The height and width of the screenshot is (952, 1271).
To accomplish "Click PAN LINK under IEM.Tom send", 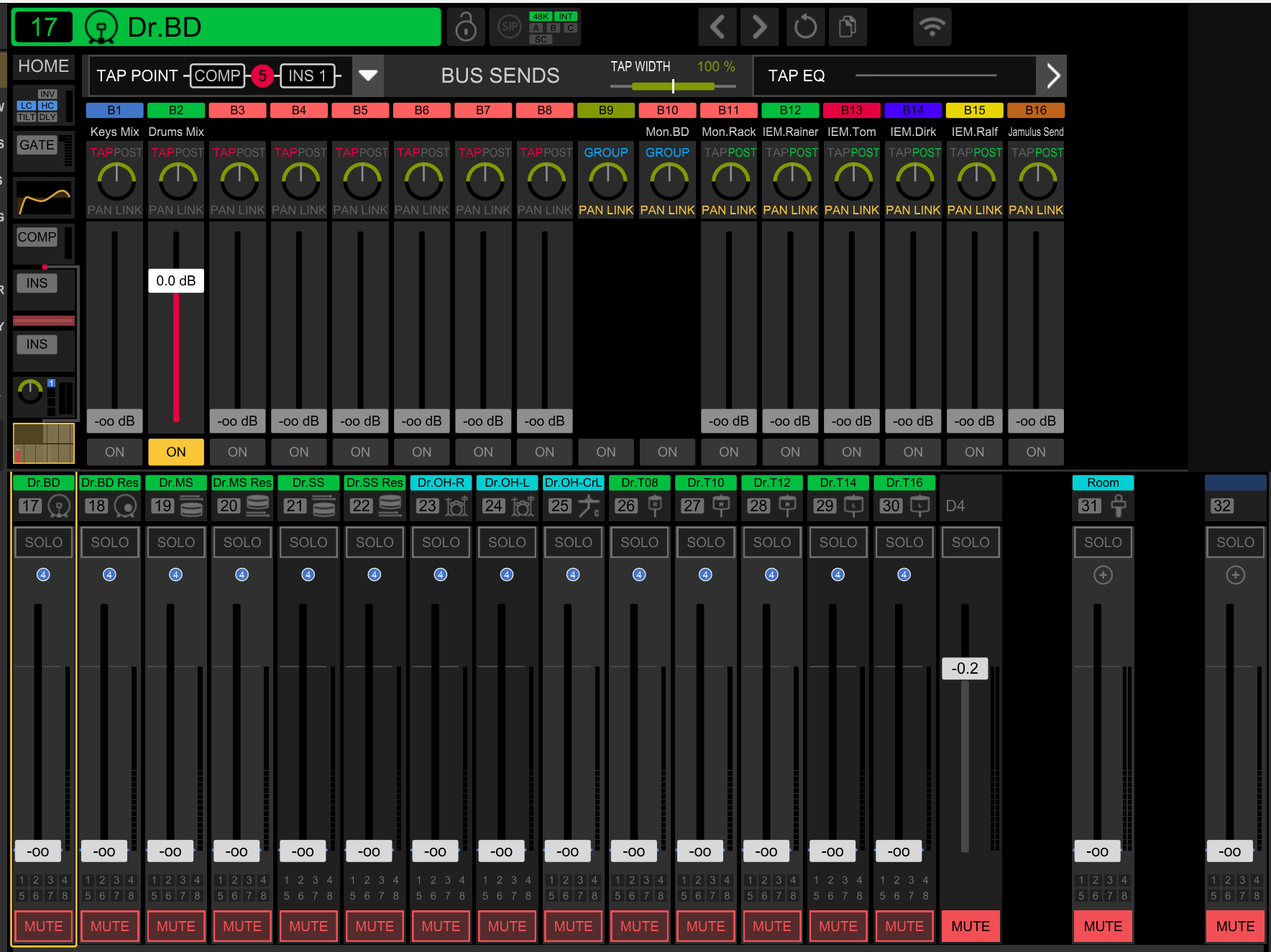I will 851,210.
